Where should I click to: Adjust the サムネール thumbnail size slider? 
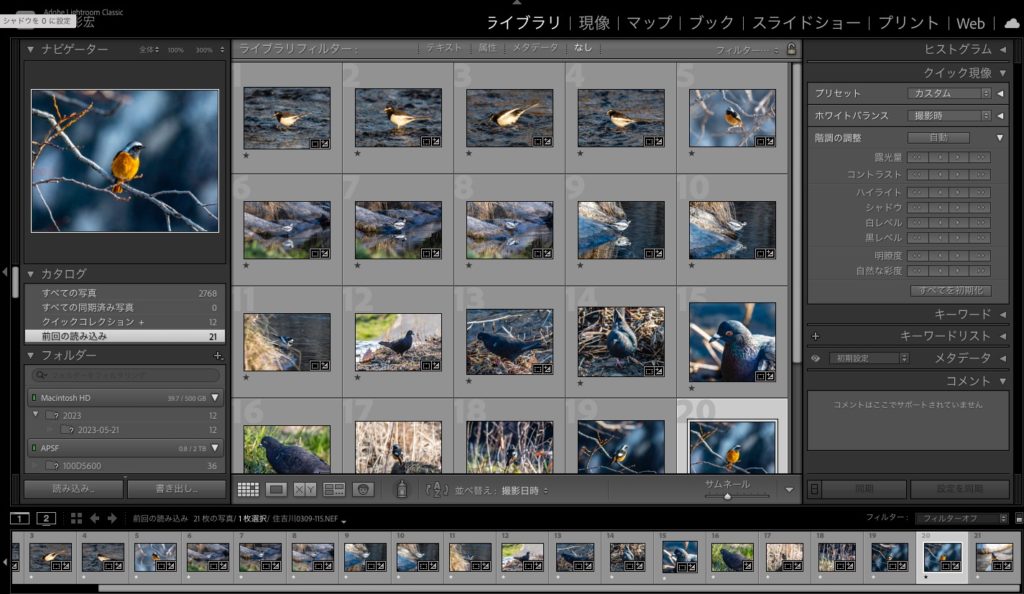[727, 496]
